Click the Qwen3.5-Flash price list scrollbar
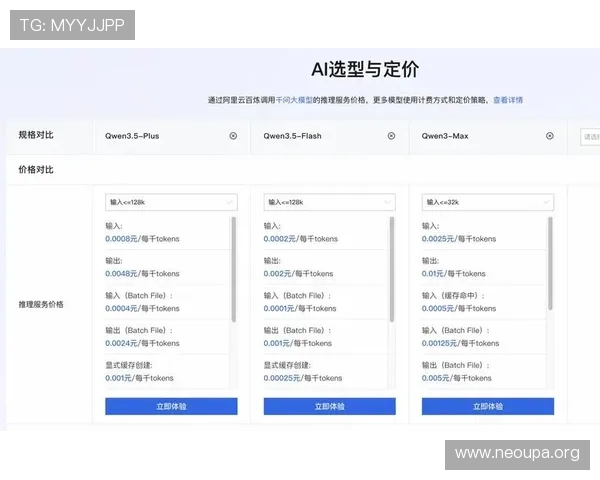The image size is (600, 480). (x=392, y=269)
